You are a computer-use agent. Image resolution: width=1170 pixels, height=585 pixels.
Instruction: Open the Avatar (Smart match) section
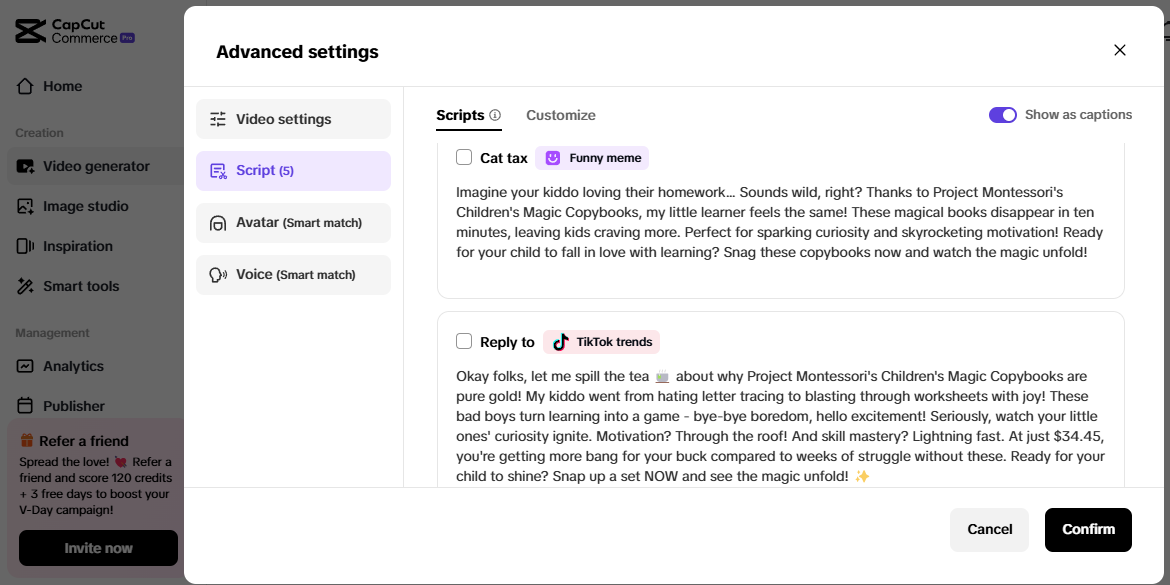293,223
